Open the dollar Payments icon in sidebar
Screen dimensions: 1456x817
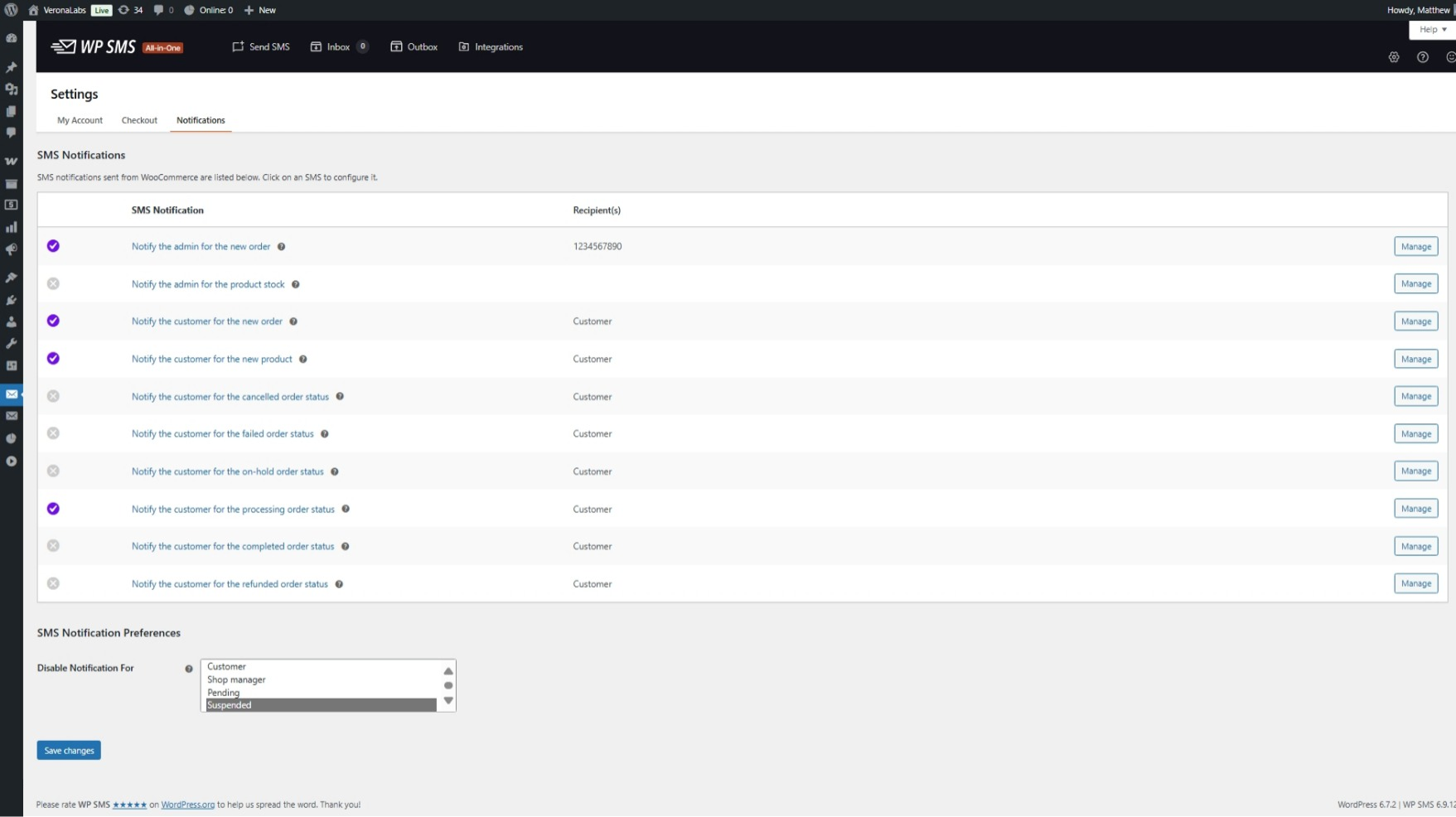click(x=12, y=205)
